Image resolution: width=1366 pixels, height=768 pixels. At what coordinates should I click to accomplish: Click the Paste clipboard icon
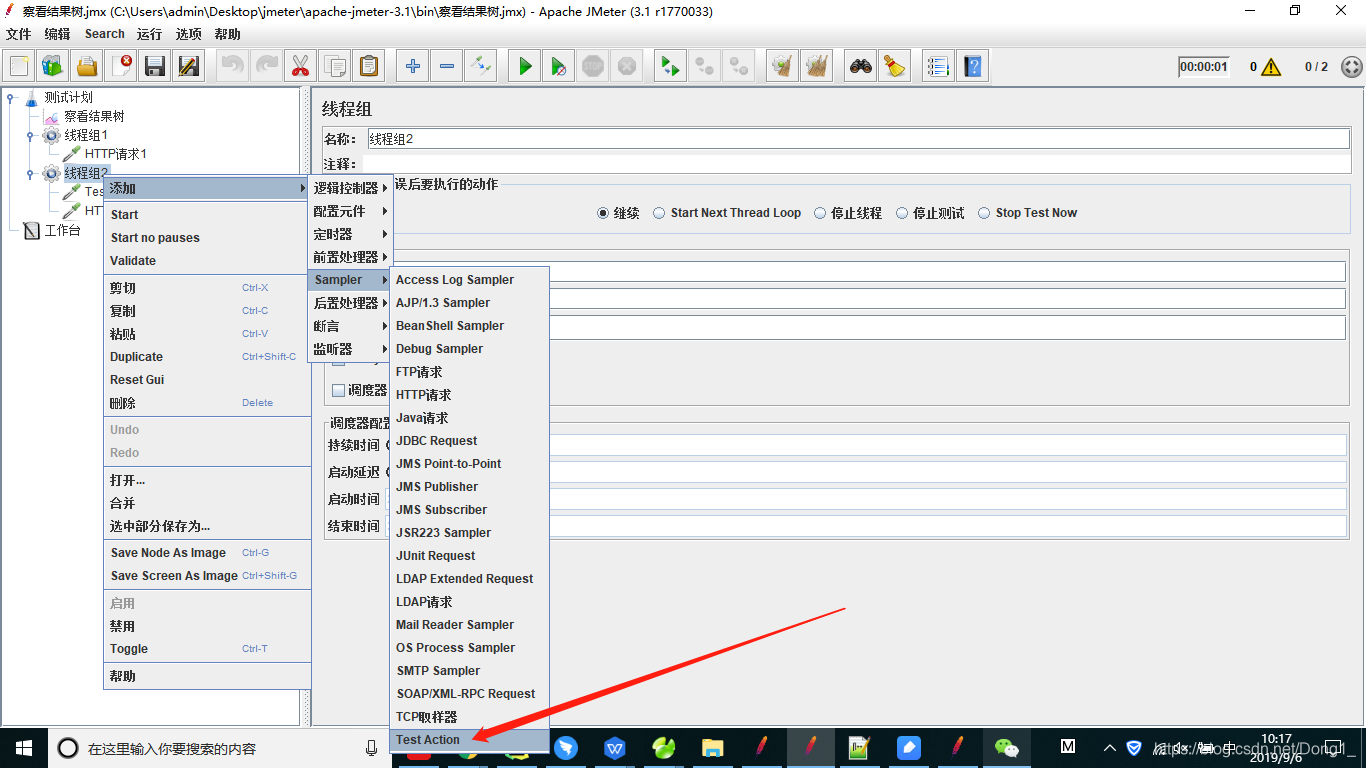pos(369,66)
